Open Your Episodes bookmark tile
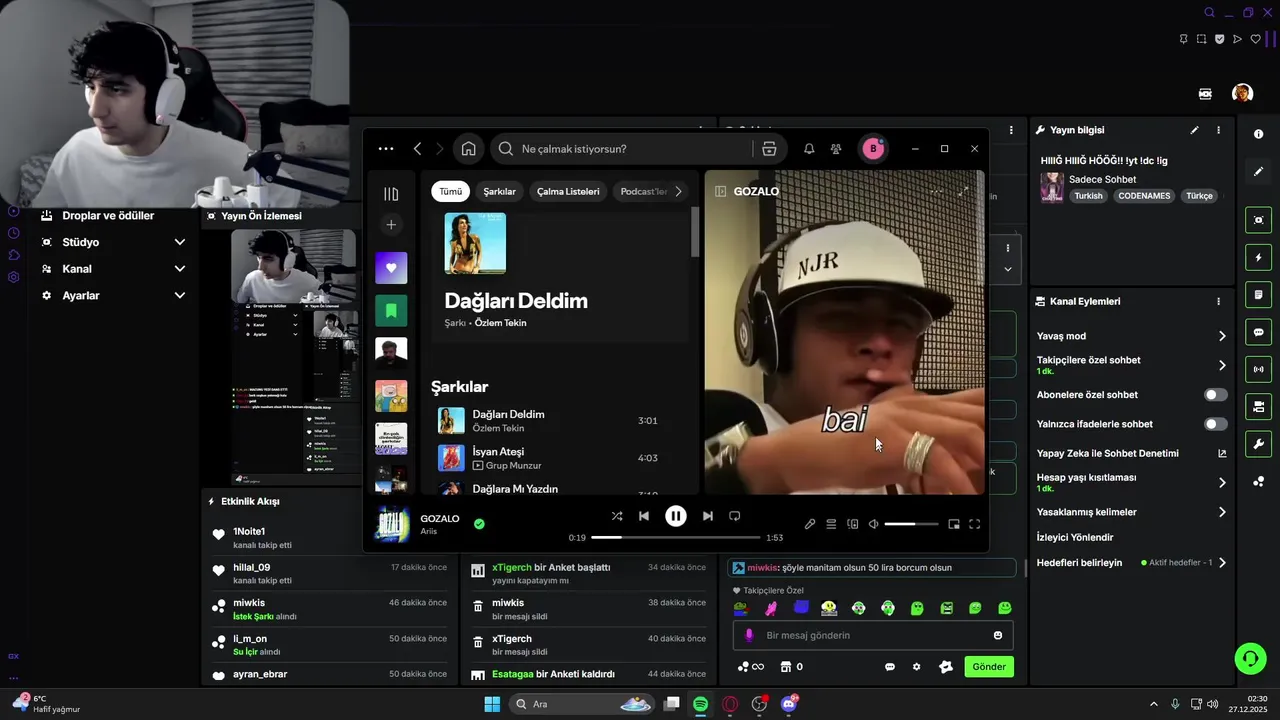Screen dimensions: 1280x720 391,311
